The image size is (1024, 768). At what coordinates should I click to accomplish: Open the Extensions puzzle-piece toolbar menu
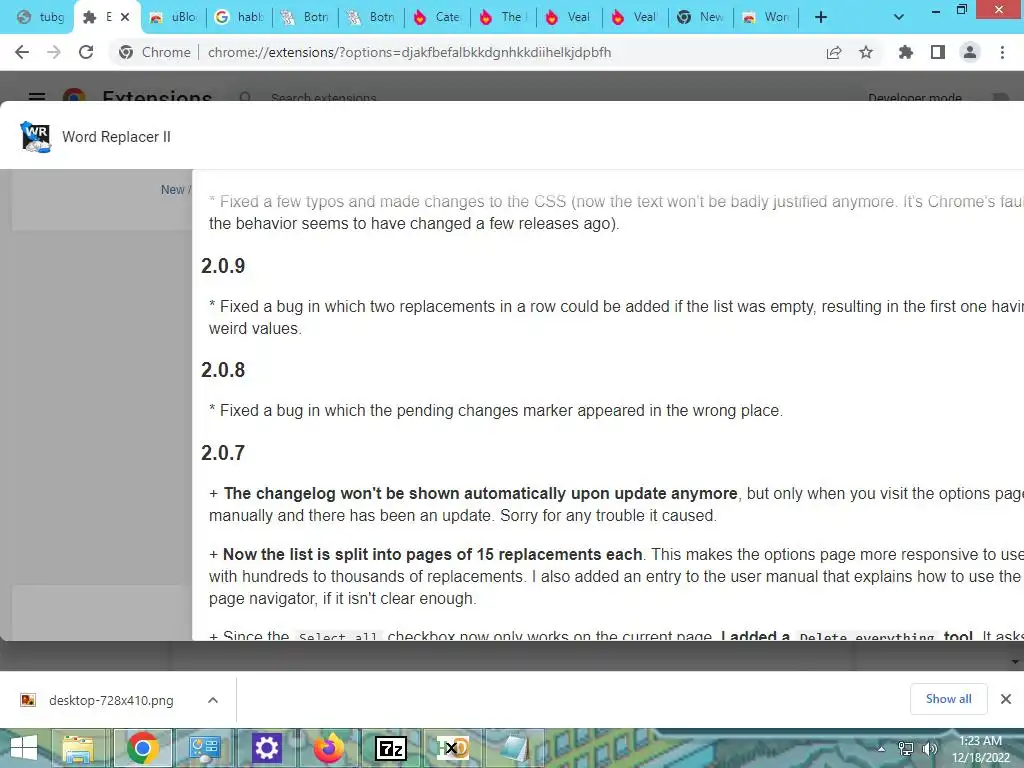click(905, 52)
